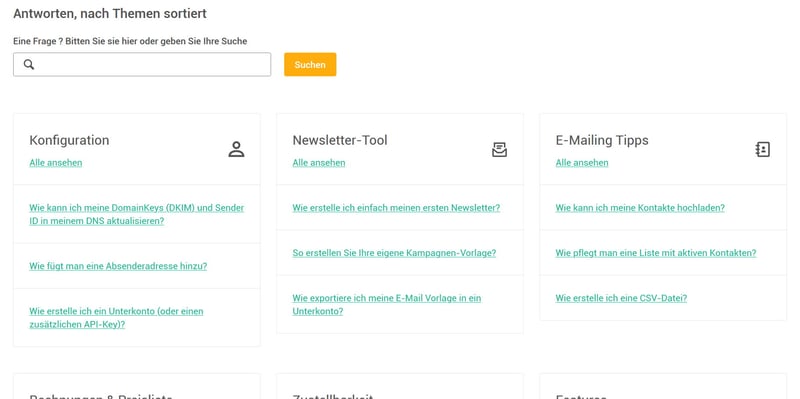The width and height of the screenshot is (800, 399).
Task: Open the Kampagnen-Vorlage article link
Action: (x=394, y=253)
